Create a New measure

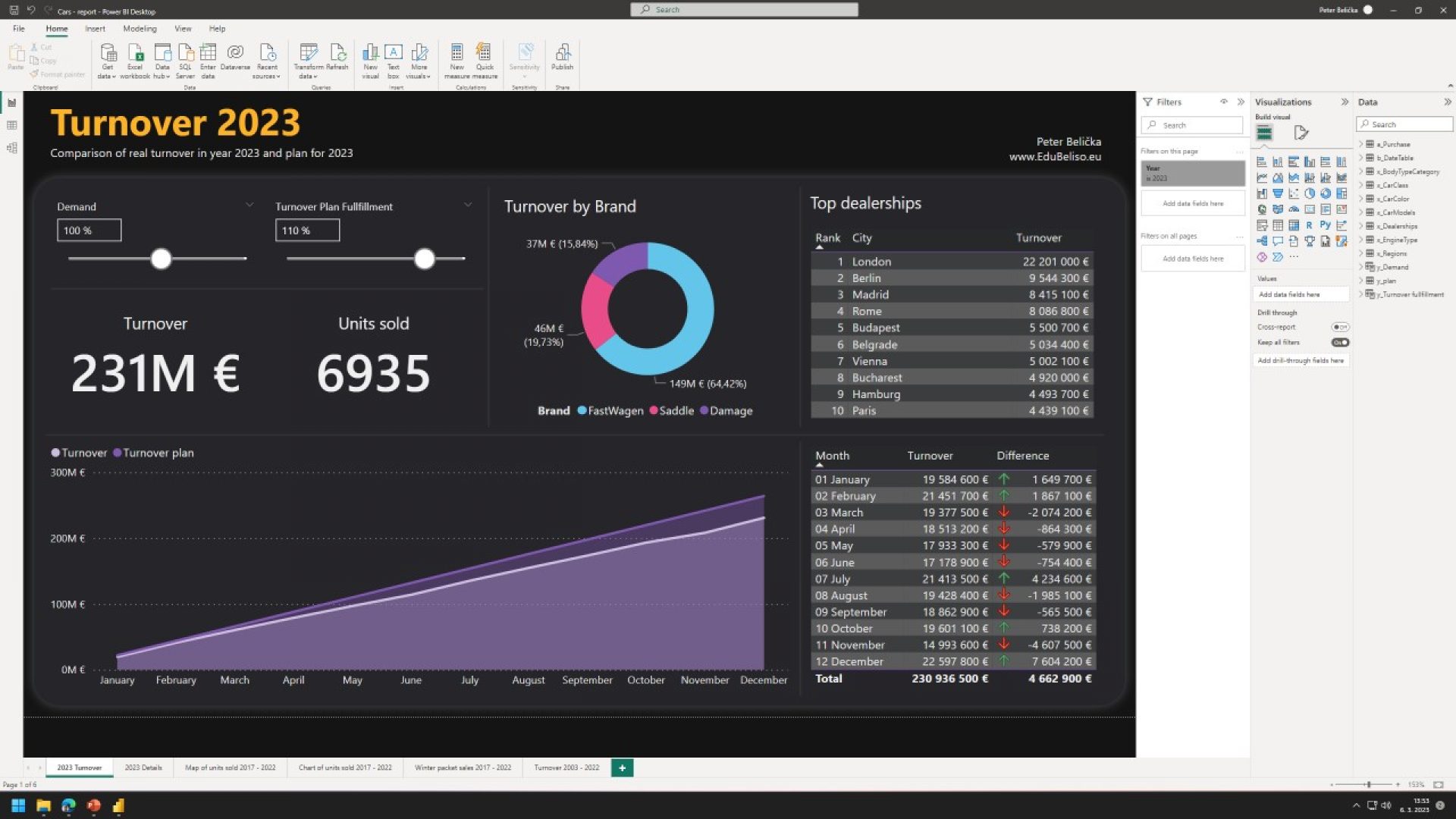click(x=457, y=61)
